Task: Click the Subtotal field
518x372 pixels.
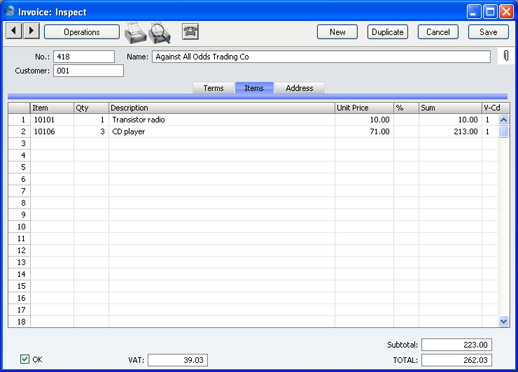Action: point(456,345)
